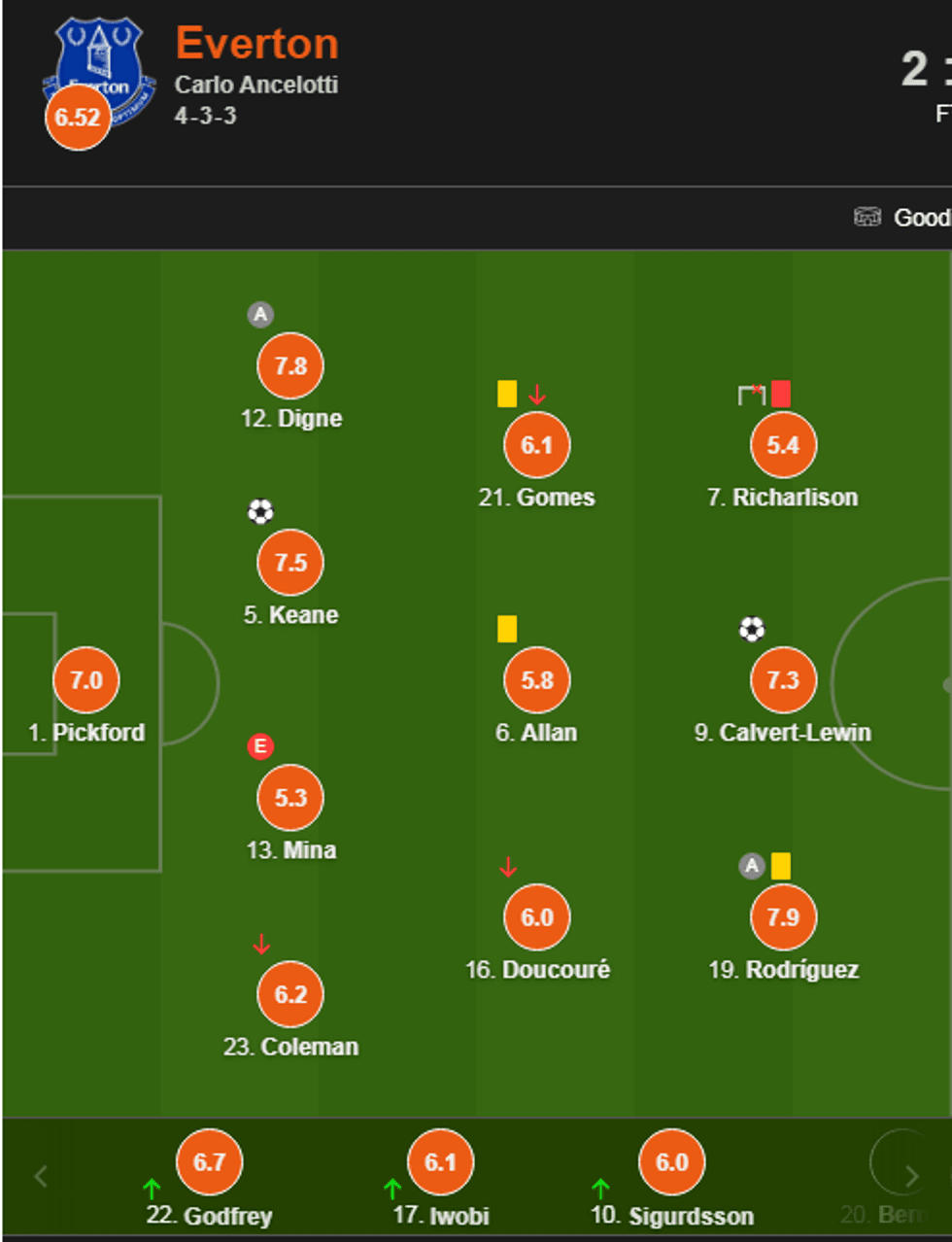Click Coleman's red substituted-off arrow
This screenshot has height=1242, width=952.
260,944
